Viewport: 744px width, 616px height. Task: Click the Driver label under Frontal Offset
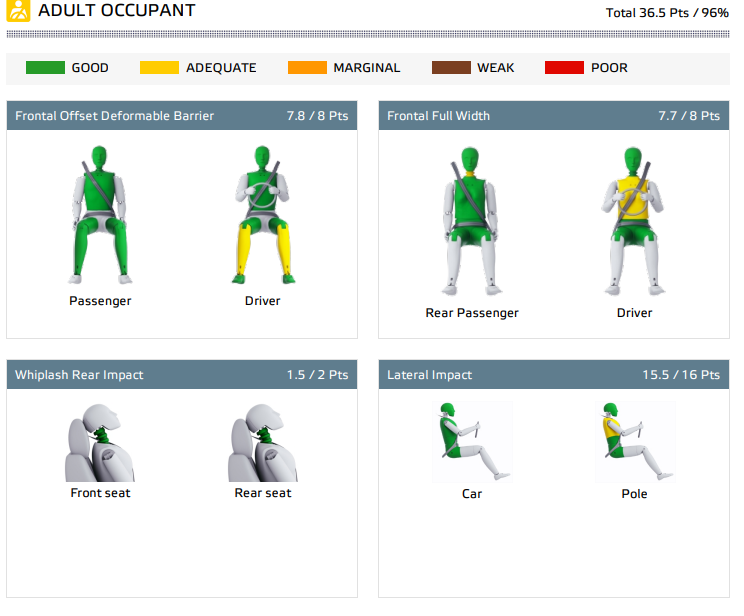point(262,301)
